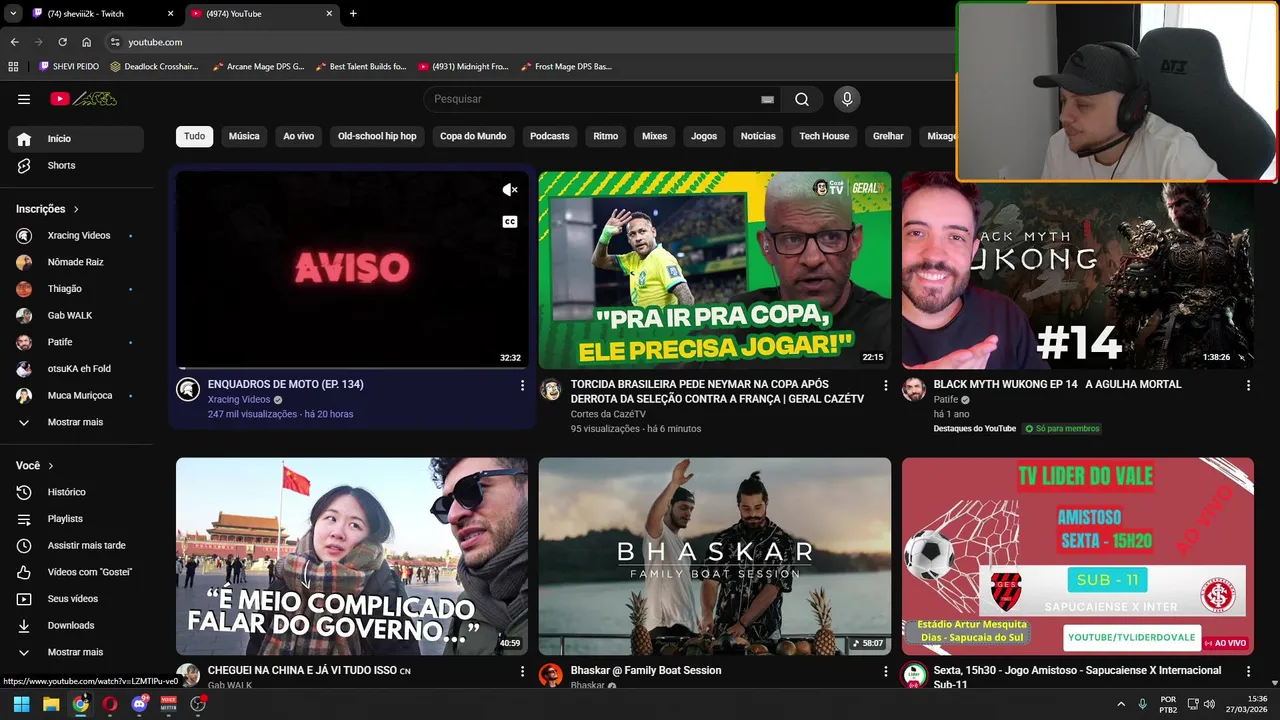Open the Black Myth Wukong #14 thumbnail
This screenshot has height=720, width=1280.
coord(1077,270)
